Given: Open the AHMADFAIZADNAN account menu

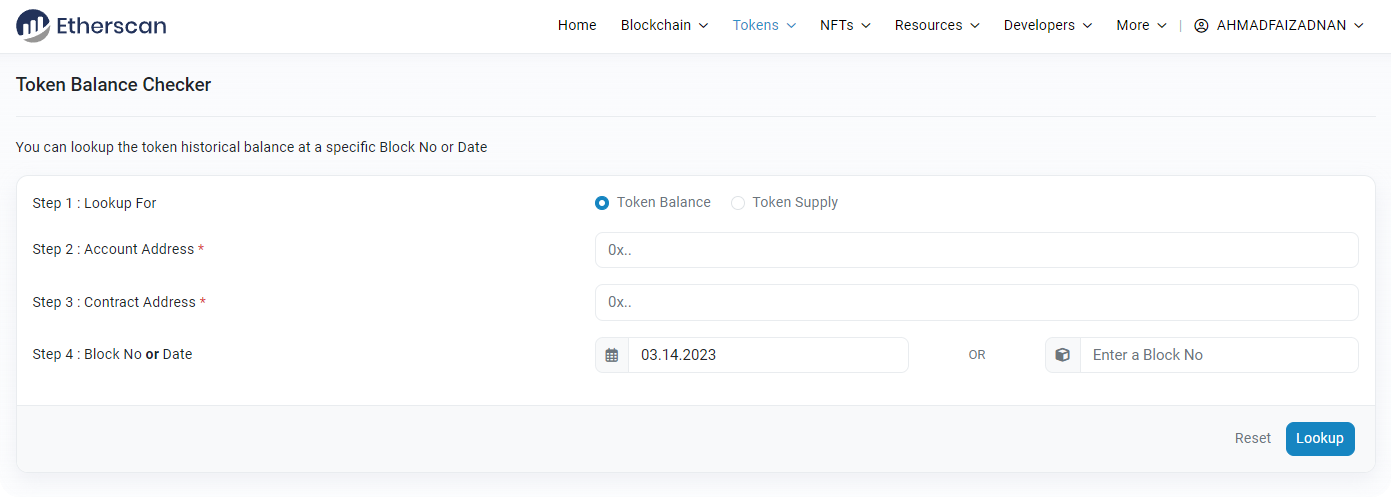Looking at the screenshot, I should point(1289,26).
